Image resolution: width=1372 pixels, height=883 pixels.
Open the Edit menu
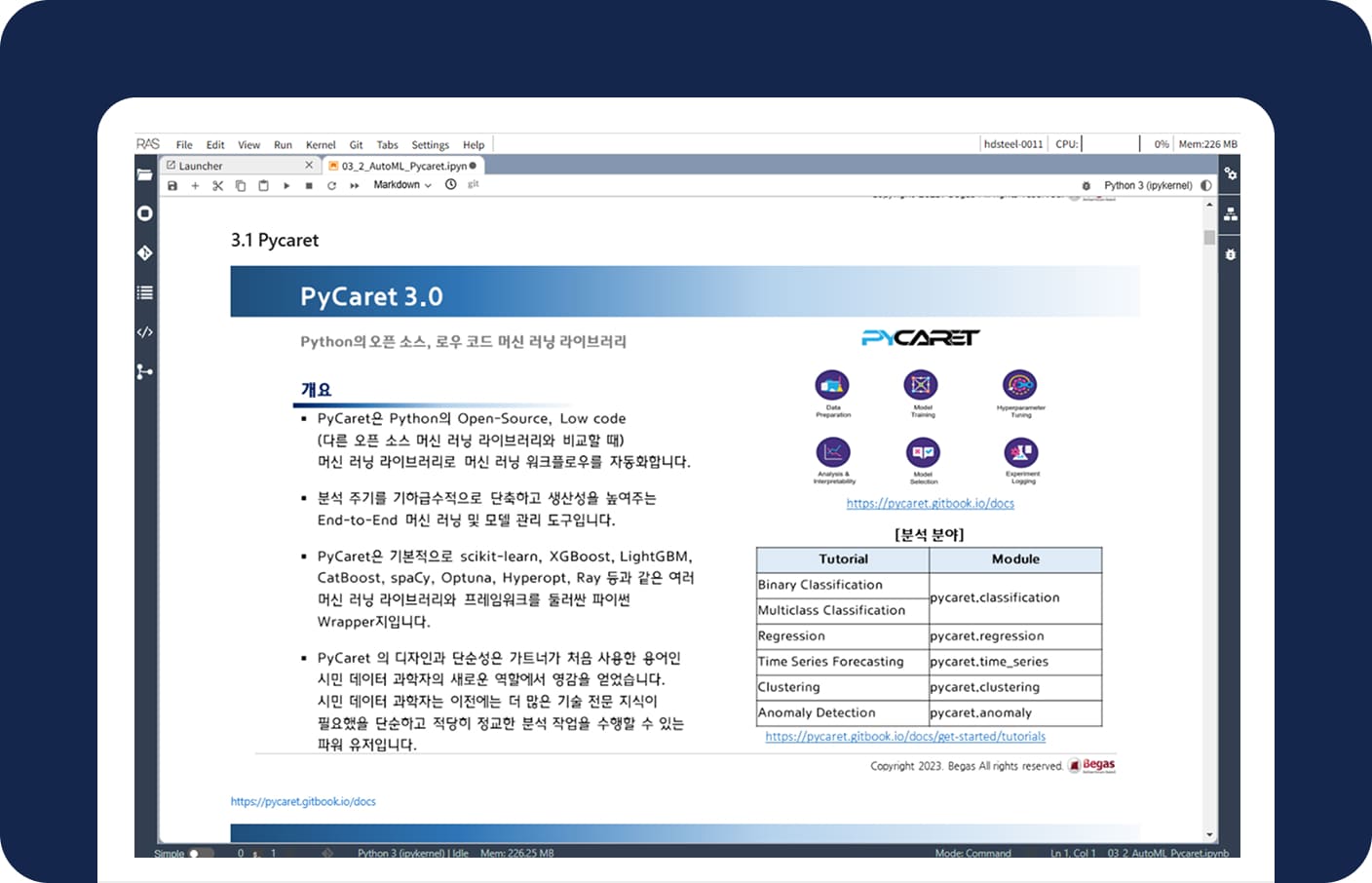[x=215, y=144]
